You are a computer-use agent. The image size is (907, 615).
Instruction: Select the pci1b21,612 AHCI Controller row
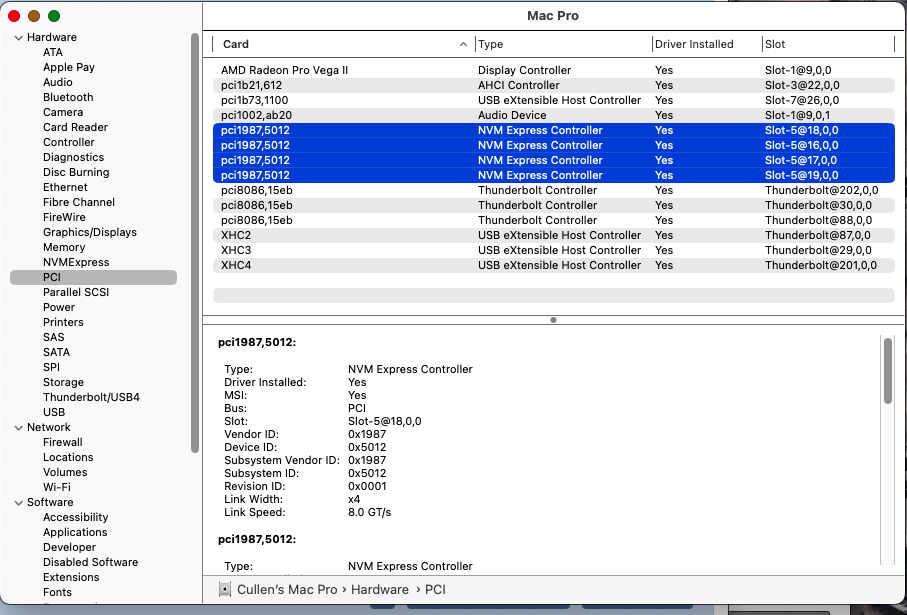(x=554, y=86)
